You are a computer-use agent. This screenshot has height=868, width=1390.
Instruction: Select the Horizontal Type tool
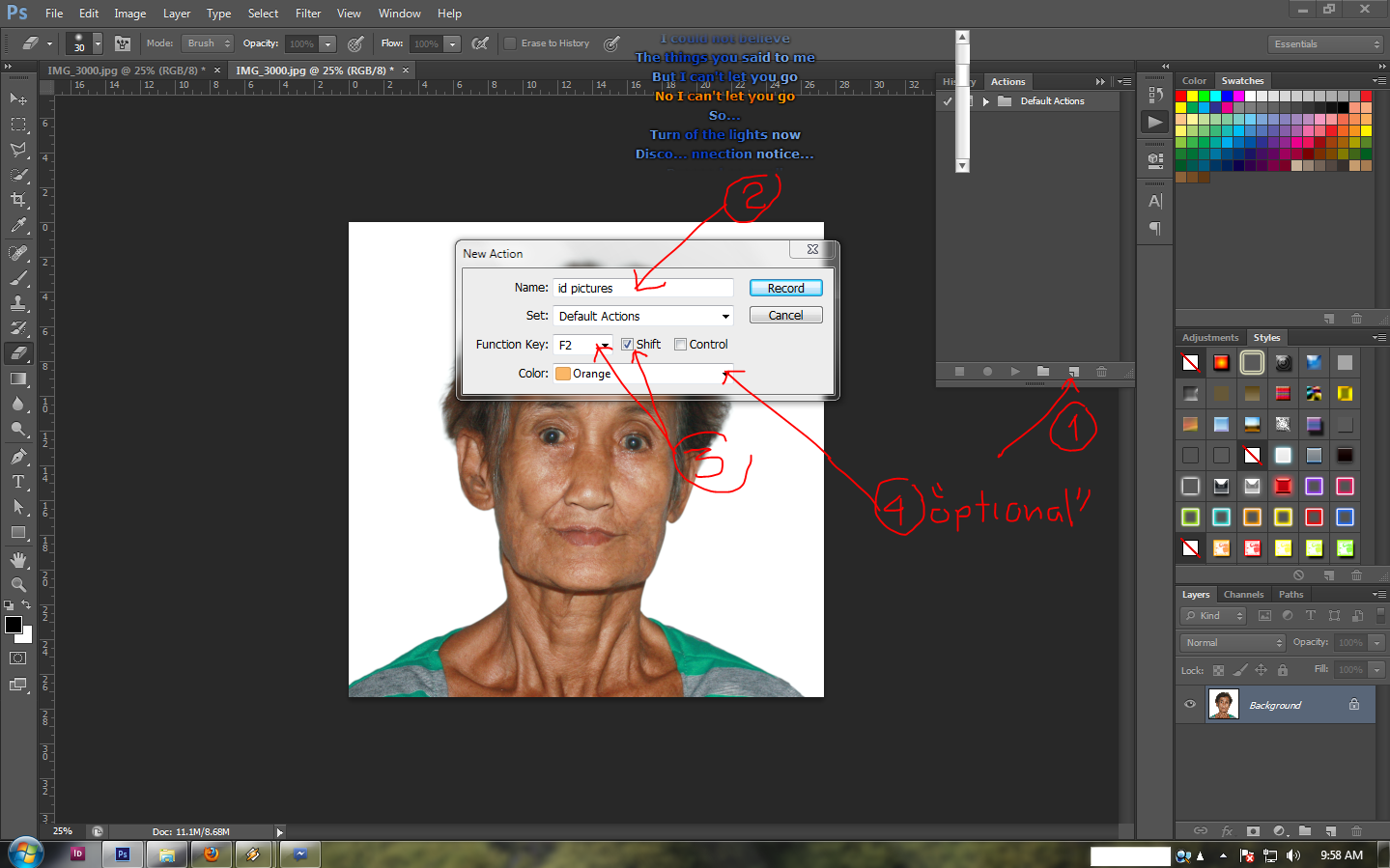point(18,481)
